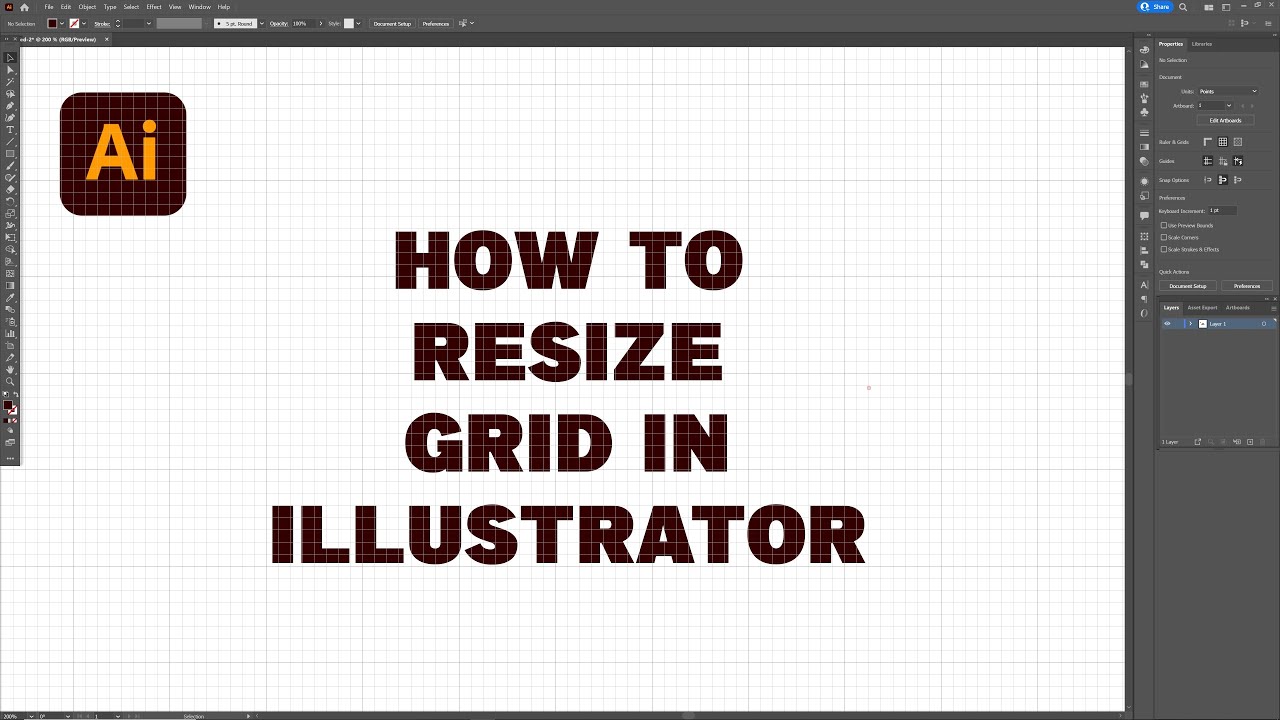Select the Selection tool arrow
This screenshot has height=720, width=1280.
pyautogui.click(x=10, y=57)
